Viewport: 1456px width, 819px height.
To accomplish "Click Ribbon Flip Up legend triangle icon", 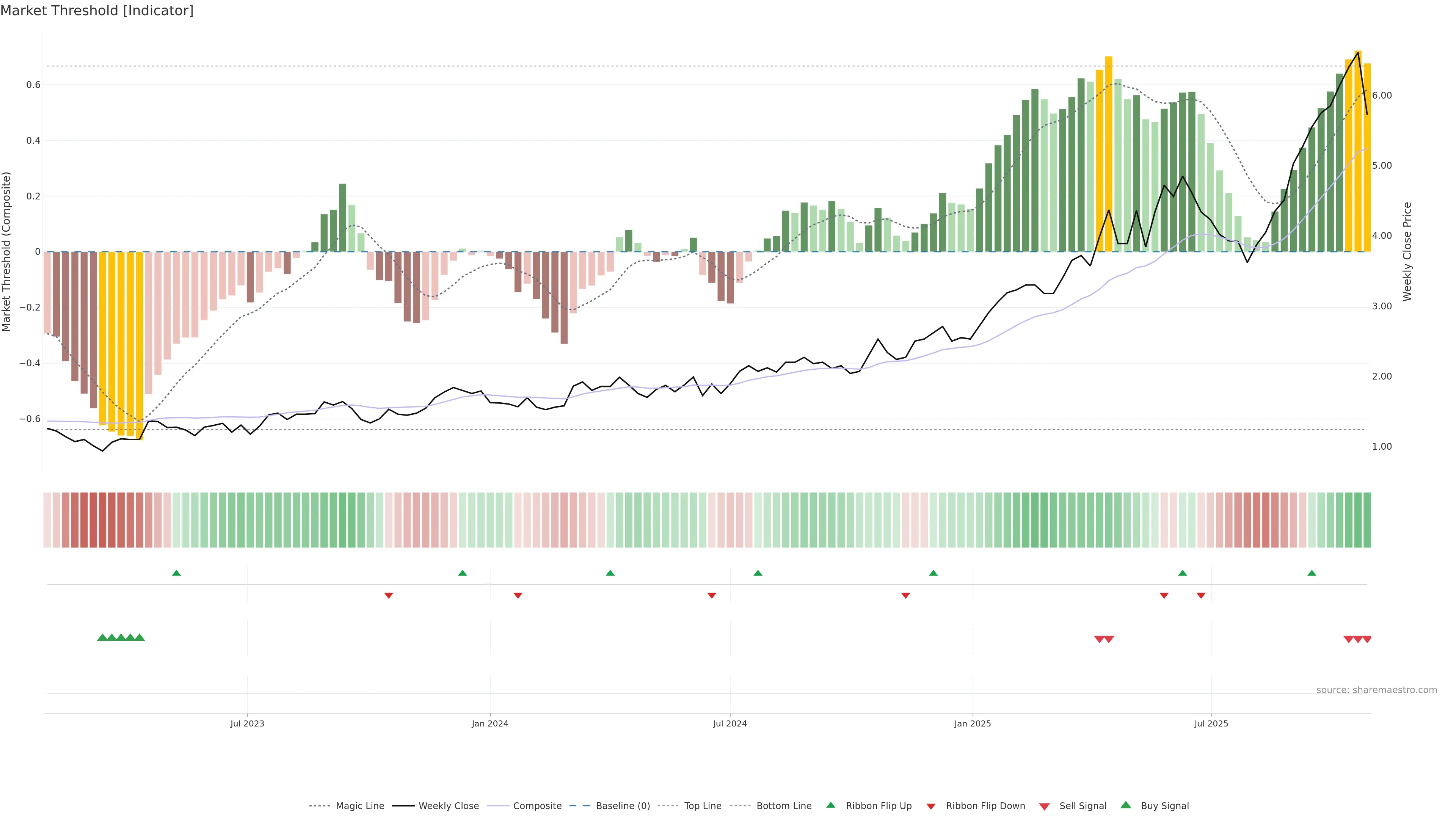I will (x=830, y=805).
